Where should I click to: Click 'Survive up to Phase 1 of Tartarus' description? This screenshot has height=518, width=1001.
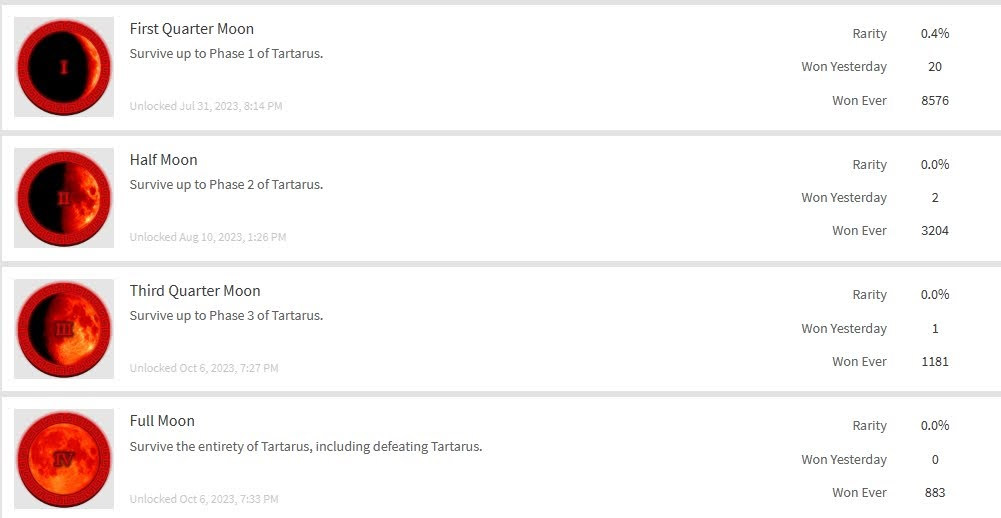226,54
